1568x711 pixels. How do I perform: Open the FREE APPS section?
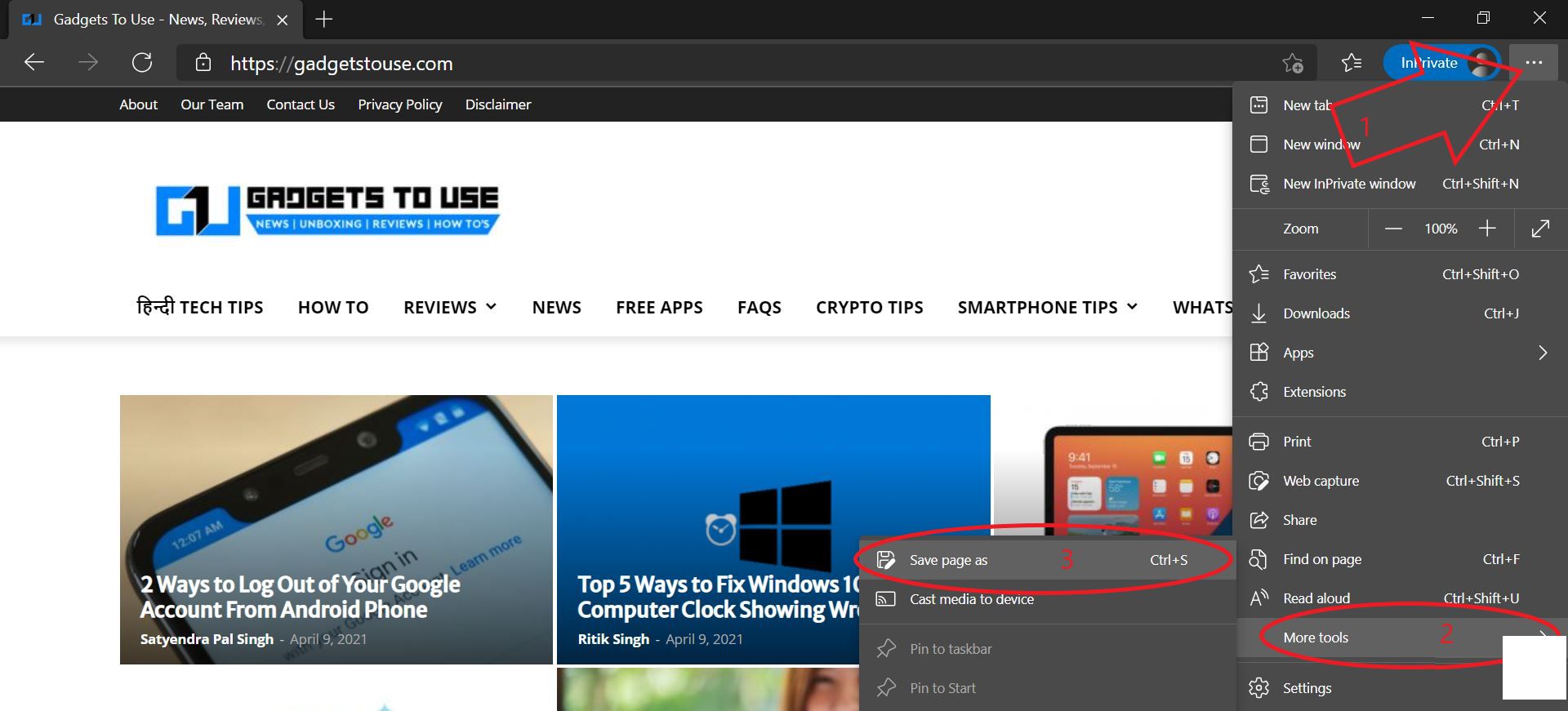[659, 307]
